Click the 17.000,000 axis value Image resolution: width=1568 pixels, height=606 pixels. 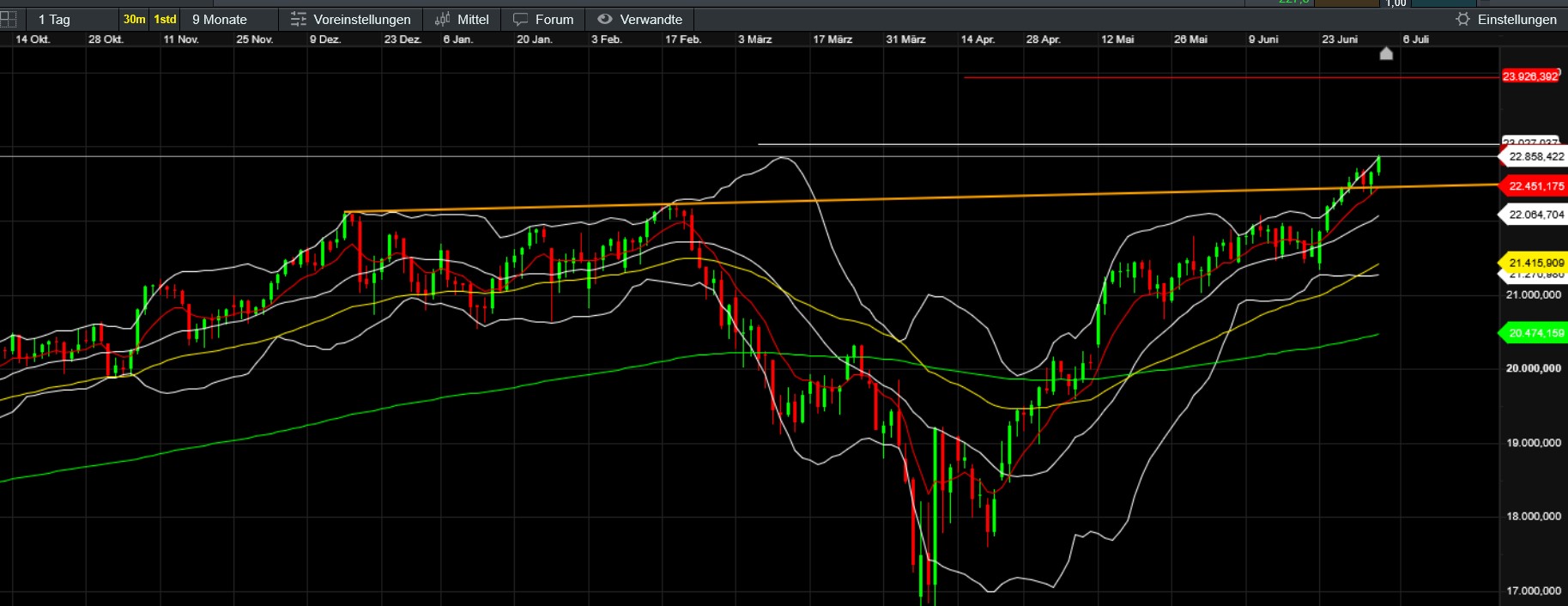coord(1534,591)
